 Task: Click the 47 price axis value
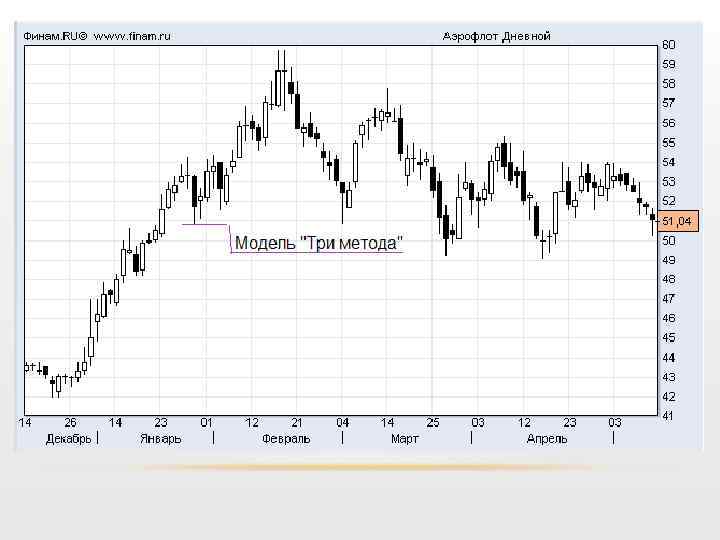[x=668, y=298]
